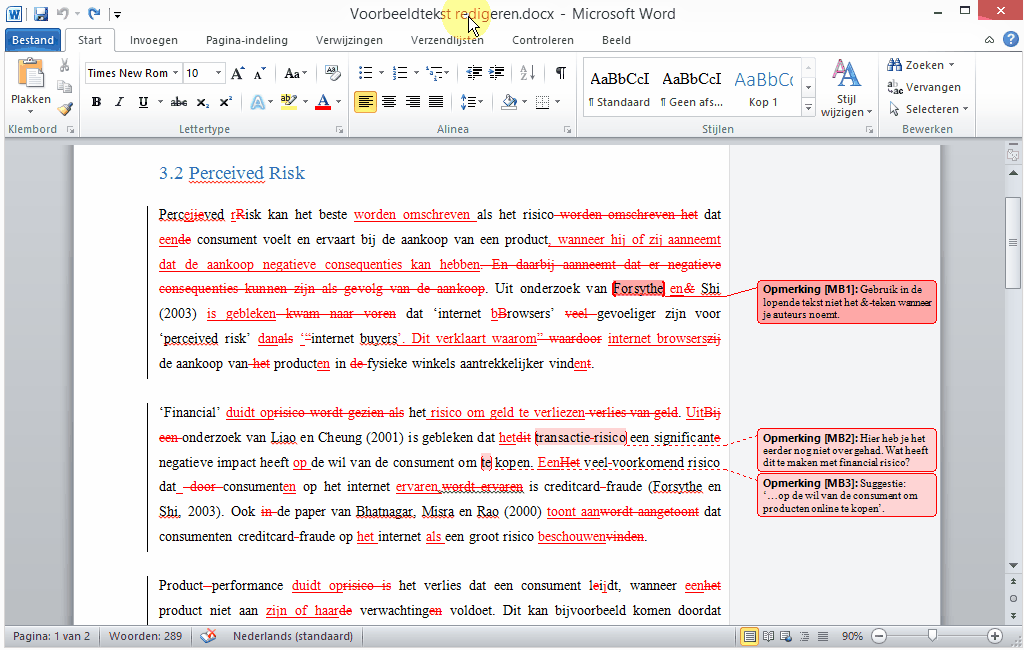The height and width of the screenshot is (650, 1024).
Task: Click the Format Painter brush icon
Action: pyautogui.click(x=65, y=109)
